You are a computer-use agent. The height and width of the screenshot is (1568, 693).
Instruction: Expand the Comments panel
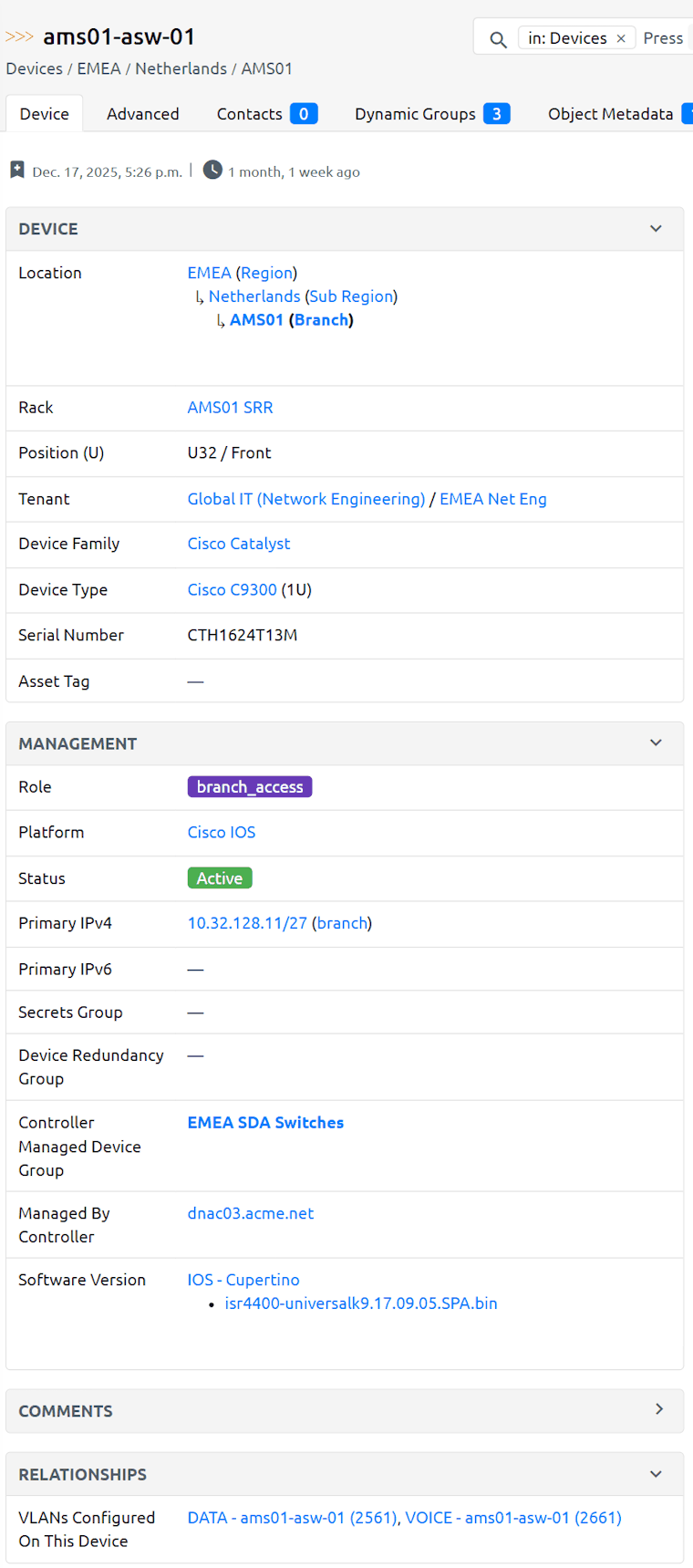pyautogui.click(x=658, y=1410)
